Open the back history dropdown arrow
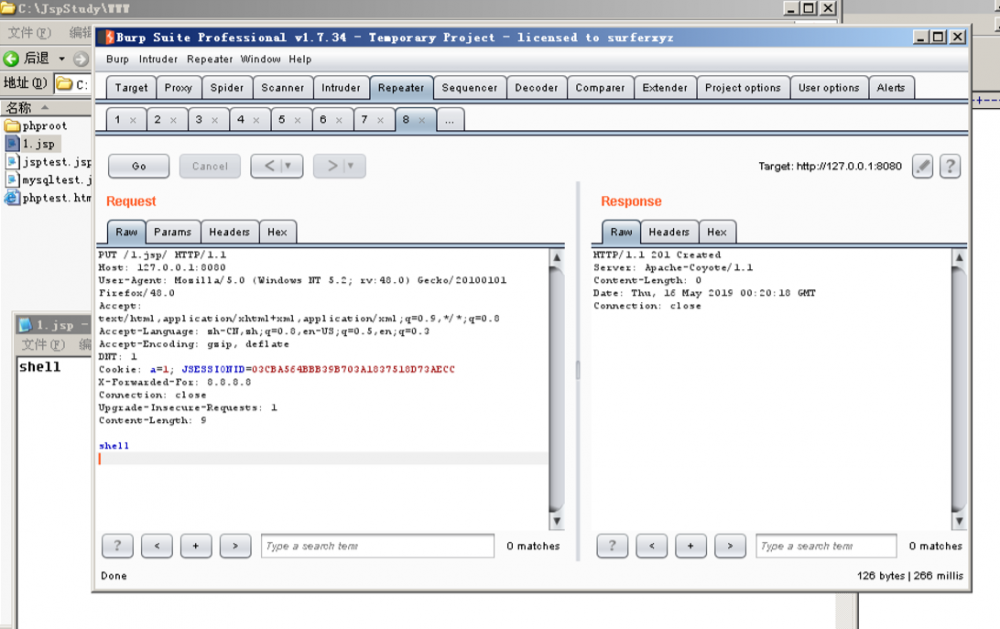1000x629 pixels. pos(289,166)
